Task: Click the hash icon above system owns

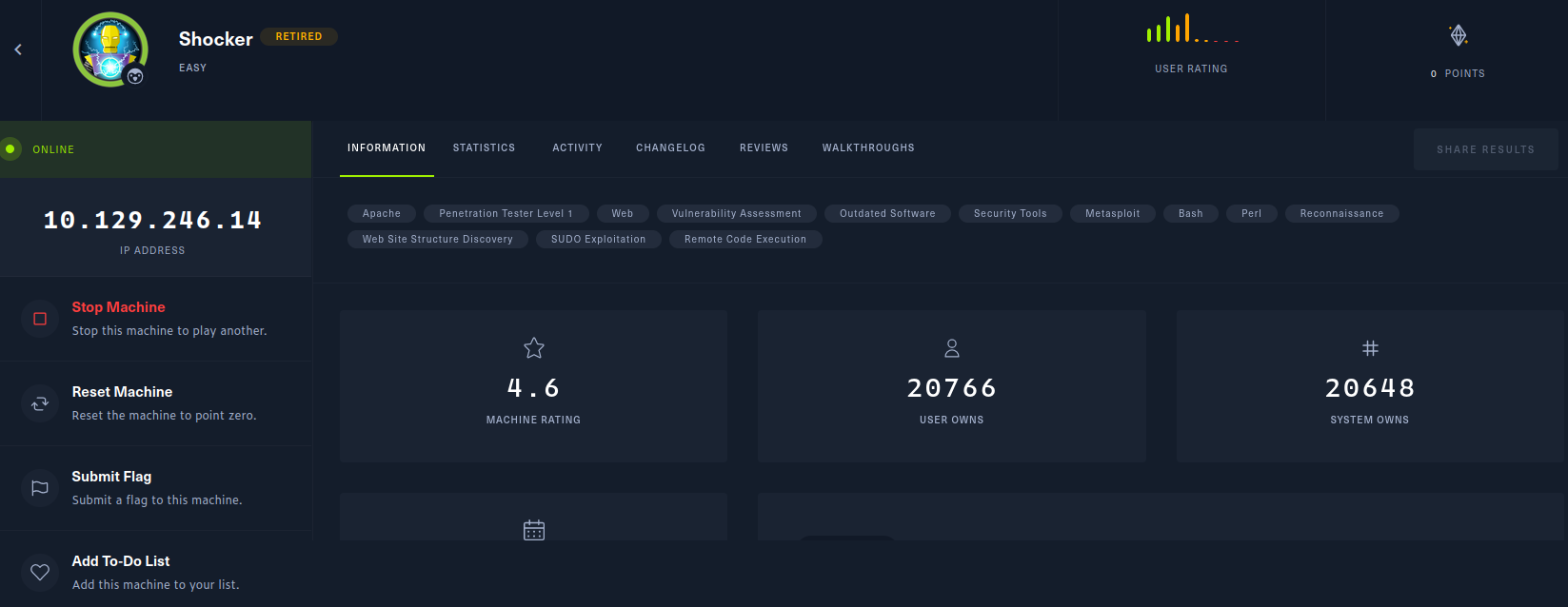Action: click(1370, 348)
